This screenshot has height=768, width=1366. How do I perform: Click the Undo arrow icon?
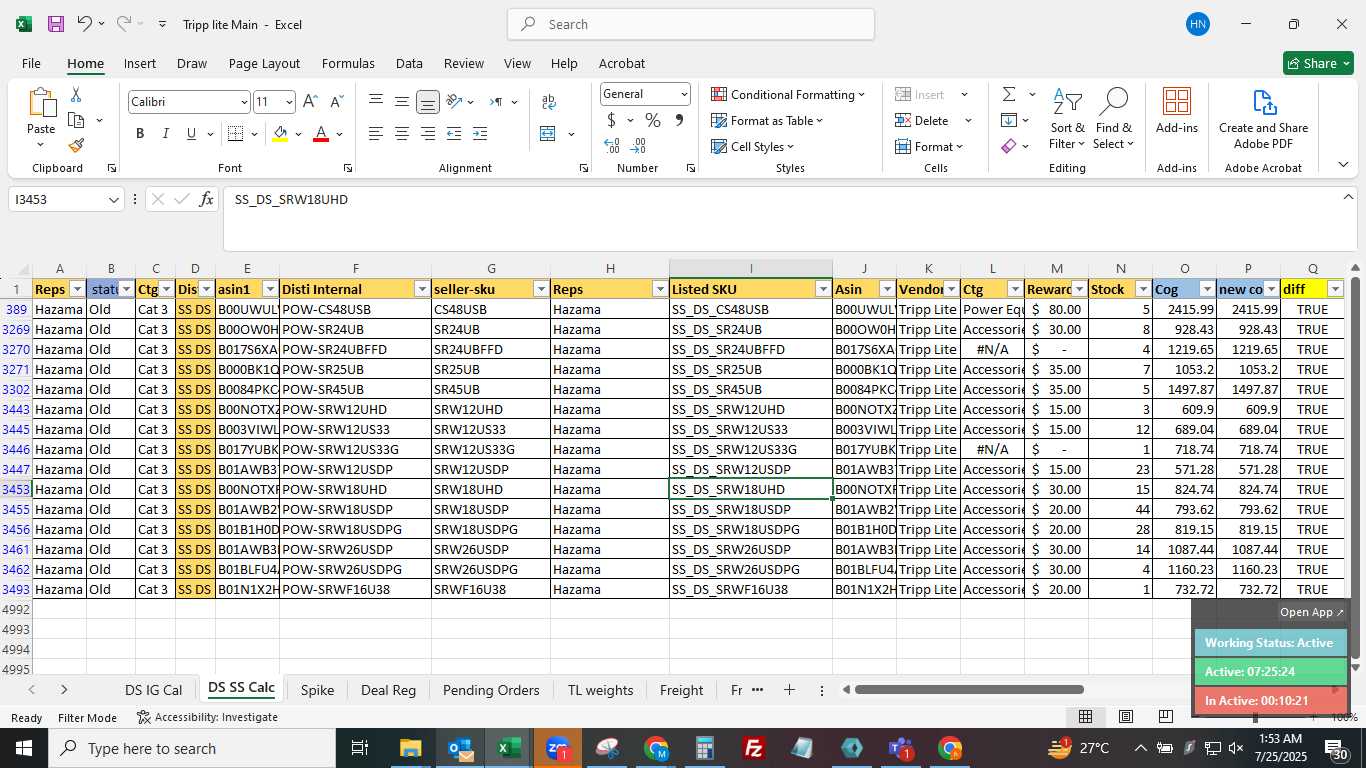coord(85,24)
